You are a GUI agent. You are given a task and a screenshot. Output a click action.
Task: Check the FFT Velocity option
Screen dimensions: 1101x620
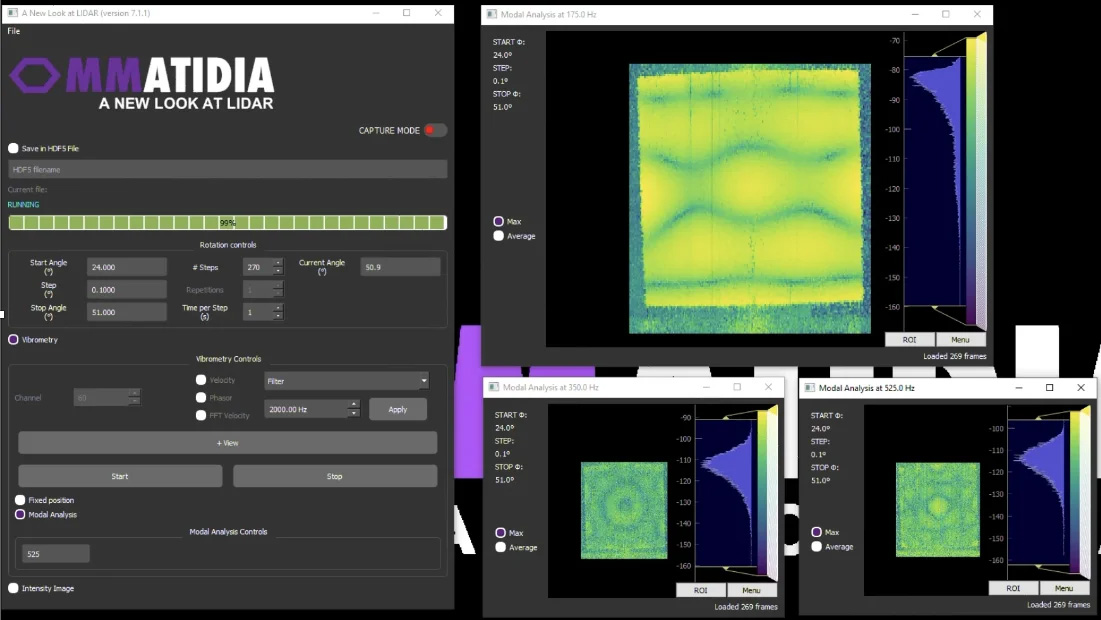tap(201, 415)
